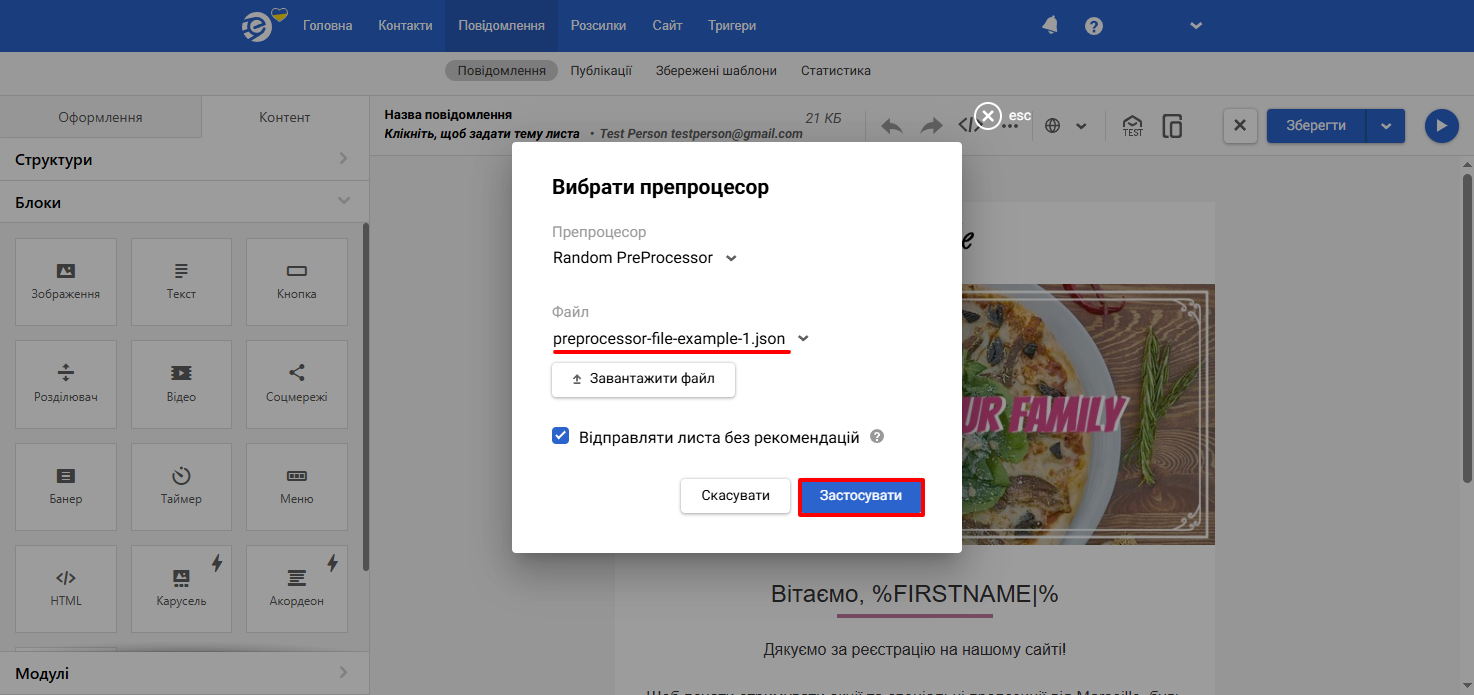This screenshot has width=1474, height=695.
Task: Collapse the Блоки section
Action: click(184, 202)
